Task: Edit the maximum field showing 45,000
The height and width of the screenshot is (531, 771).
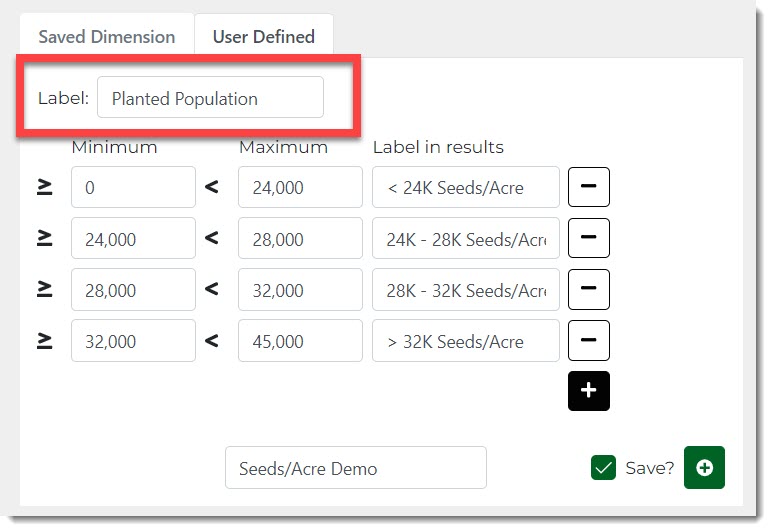Action: [299, 340]
